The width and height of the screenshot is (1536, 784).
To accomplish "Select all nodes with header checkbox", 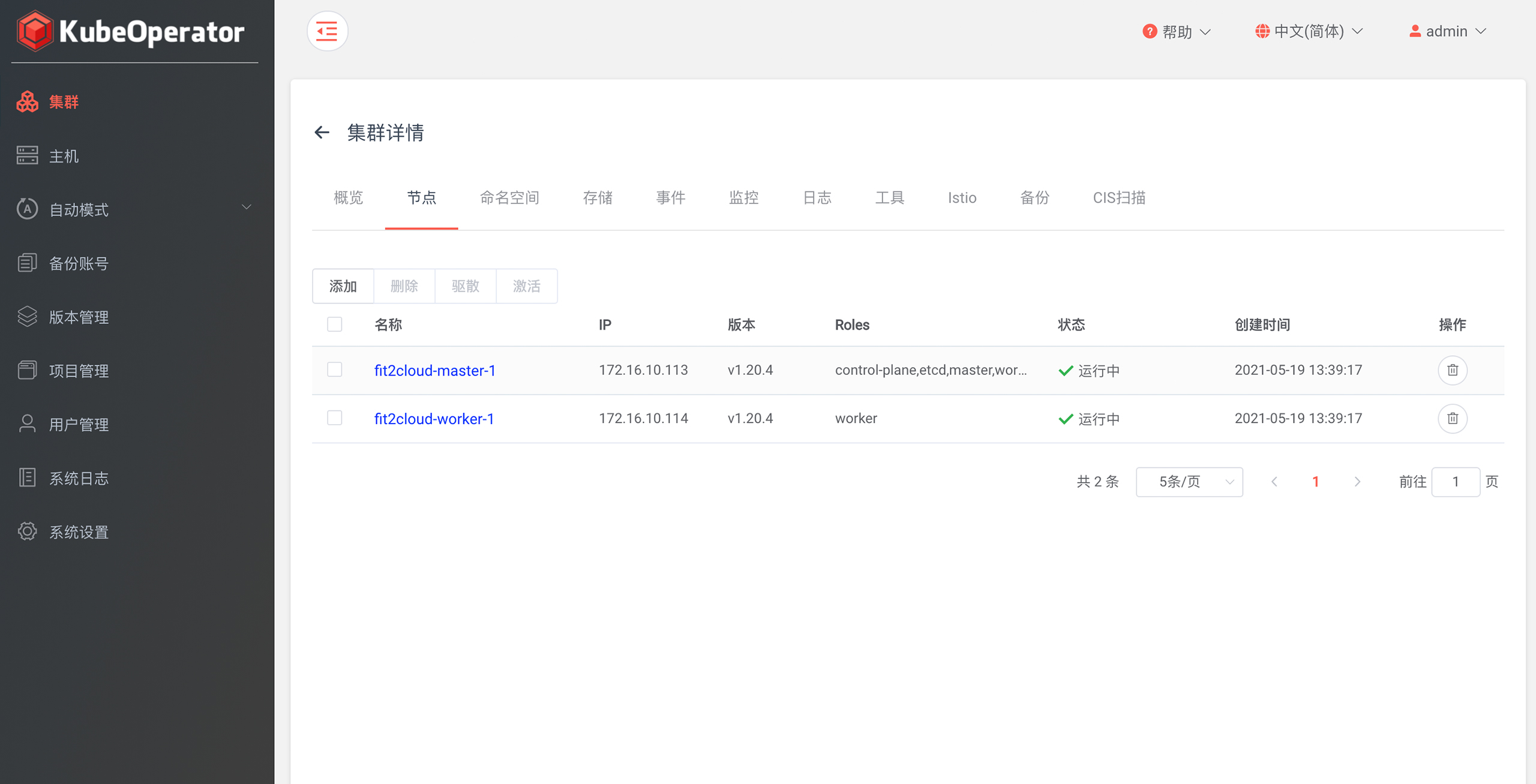I will (x=335, y=325).
